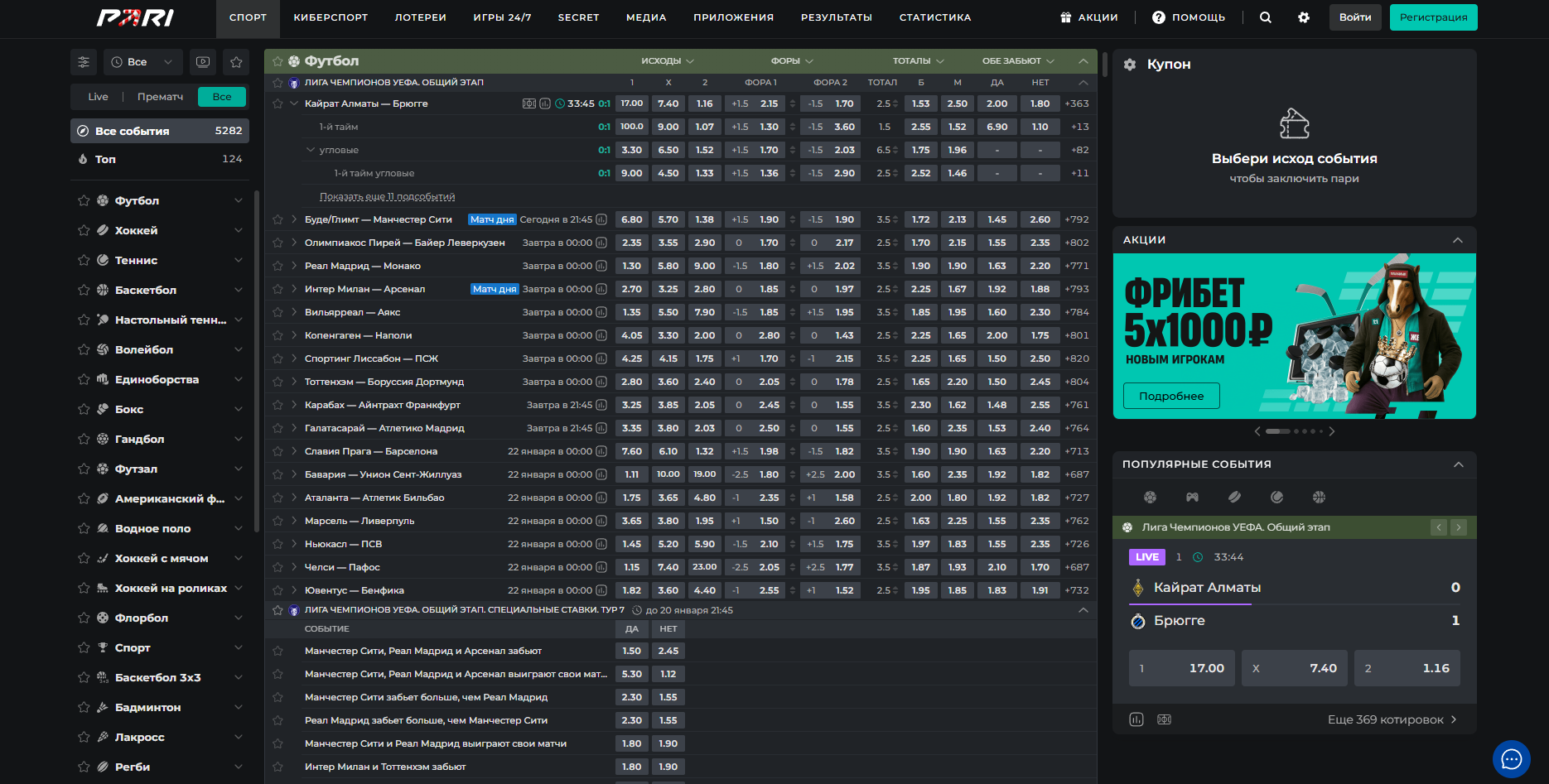
Task: Go to the Статистика menu tab
Action: [x=934, y=17]
